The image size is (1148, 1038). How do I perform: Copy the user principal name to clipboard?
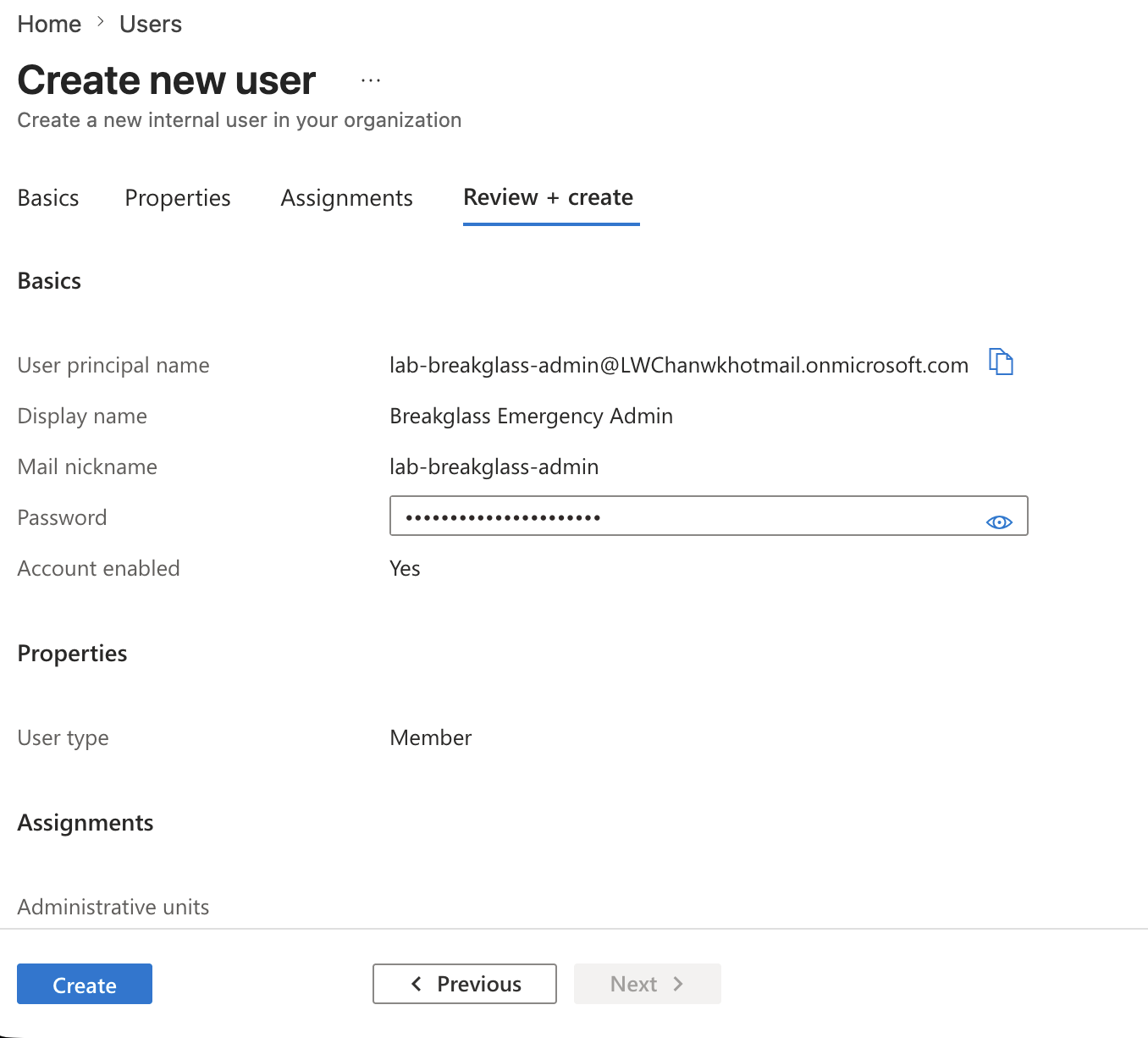(x=1001, y=362)
